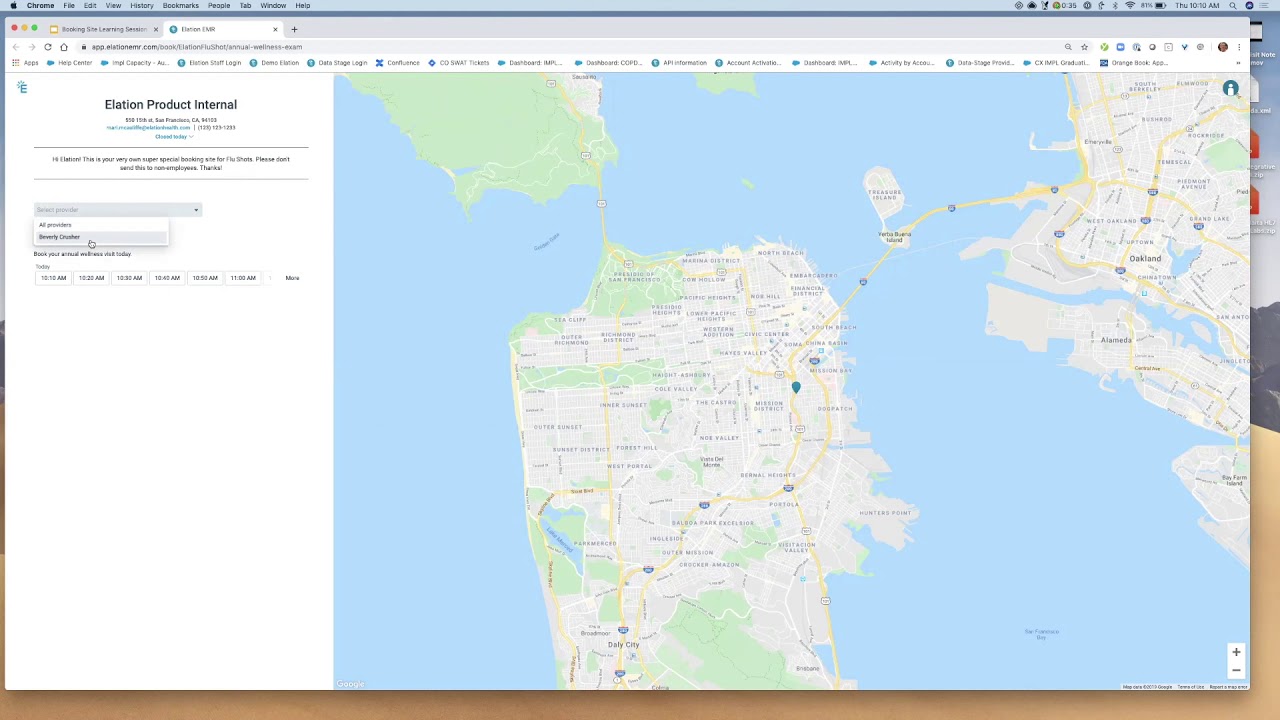Viewport: 1280px width, 720px height.
Task: Open the Chrome three-dot menu
Action: [x=1239, y=47]
